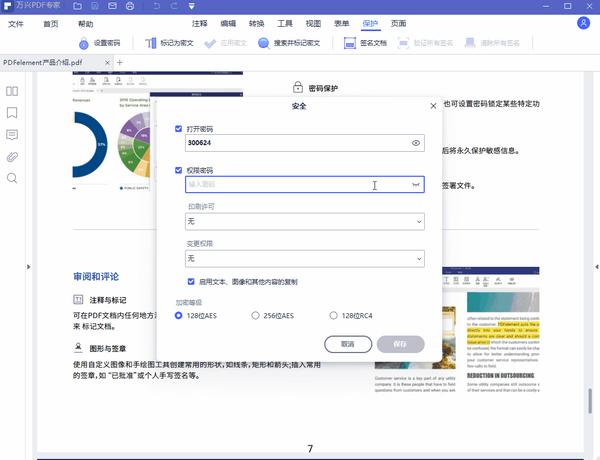Image resolution: width=600 pixels, height=460 pixels.
Task: Click 图形与签章 subheading in document
Action: [x=108, y=348]
